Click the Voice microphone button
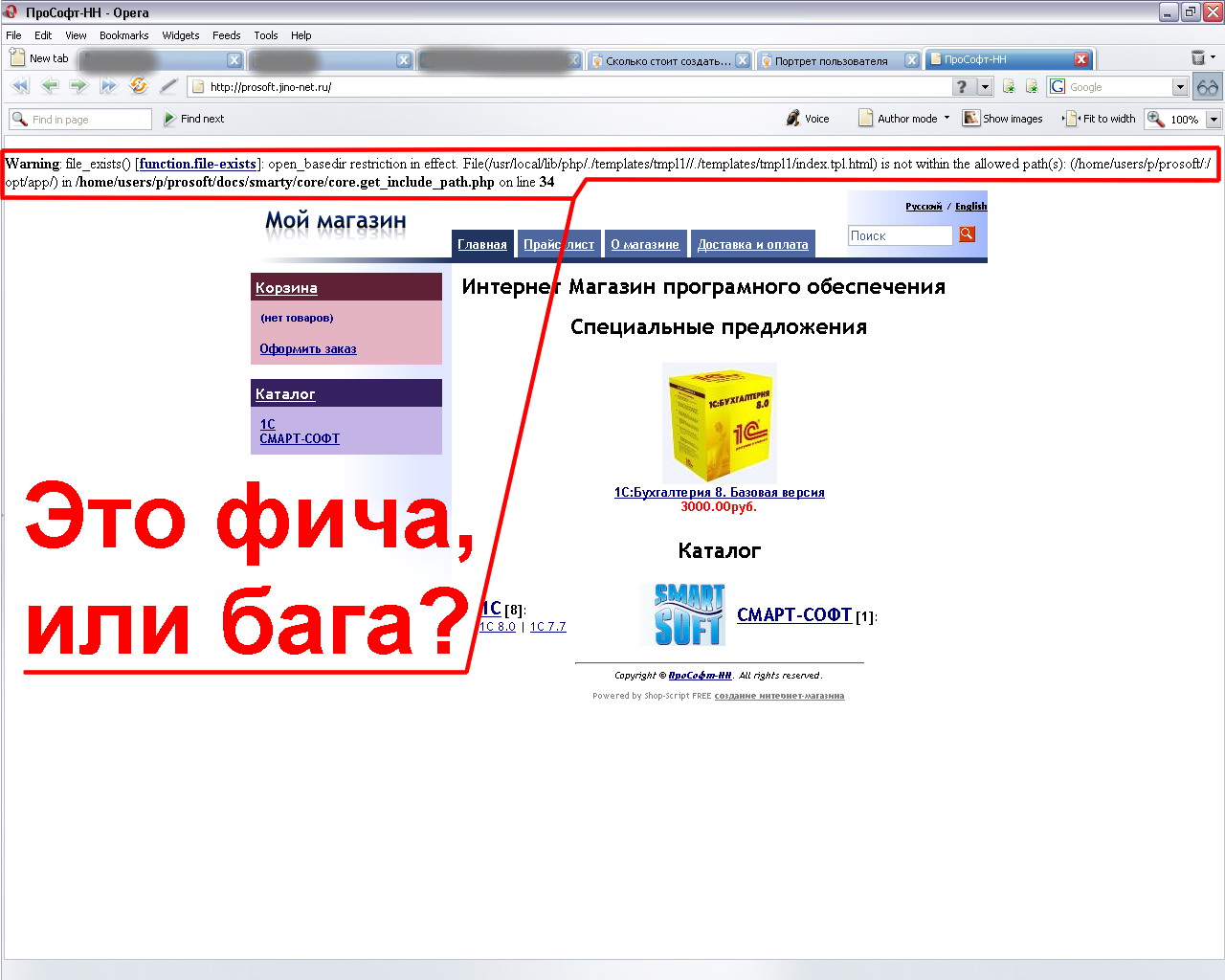The image size is (1225, 980). 807,119
